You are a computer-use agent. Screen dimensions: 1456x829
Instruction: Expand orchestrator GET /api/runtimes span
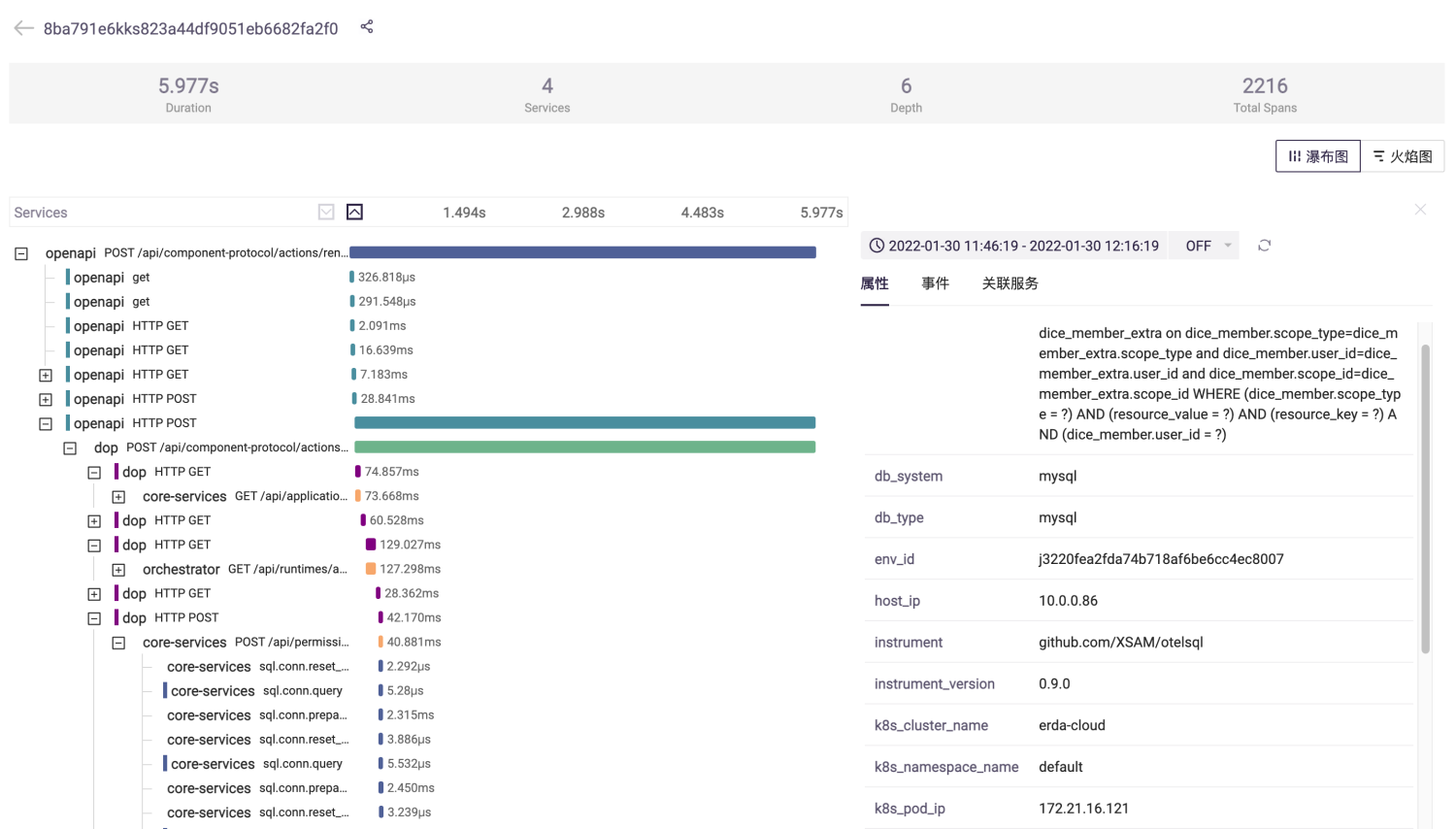(x=118, y=569)
